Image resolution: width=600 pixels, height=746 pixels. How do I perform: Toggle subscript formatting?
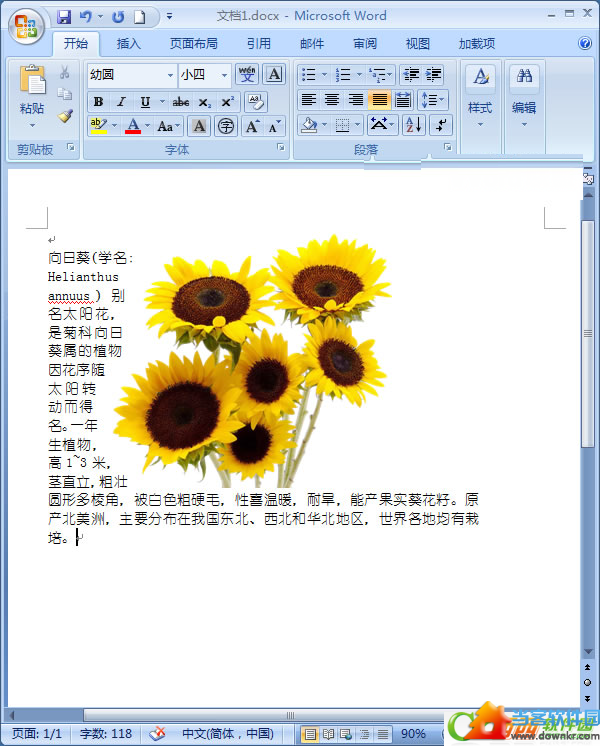point(204,102)
